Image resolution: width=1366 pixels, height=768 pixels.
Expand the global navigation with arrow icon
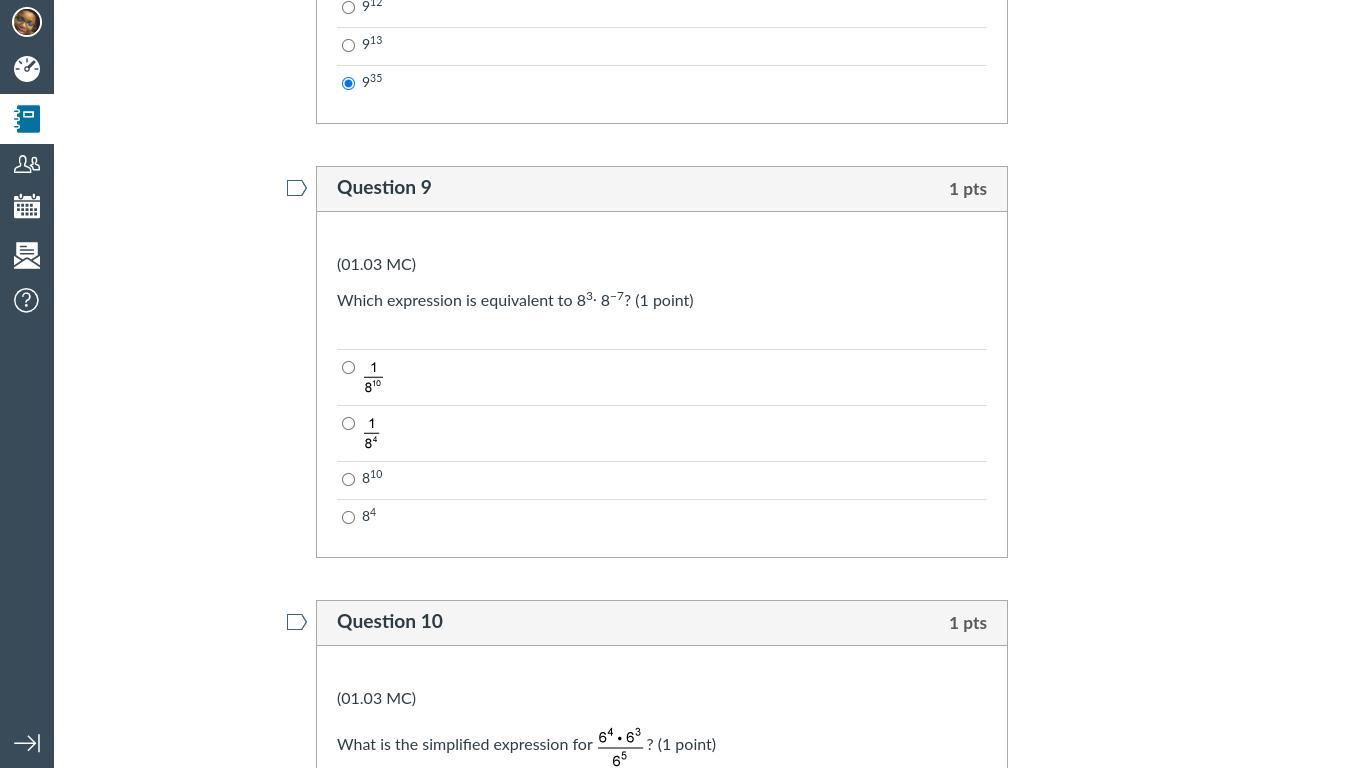click(x=27, y=743)
